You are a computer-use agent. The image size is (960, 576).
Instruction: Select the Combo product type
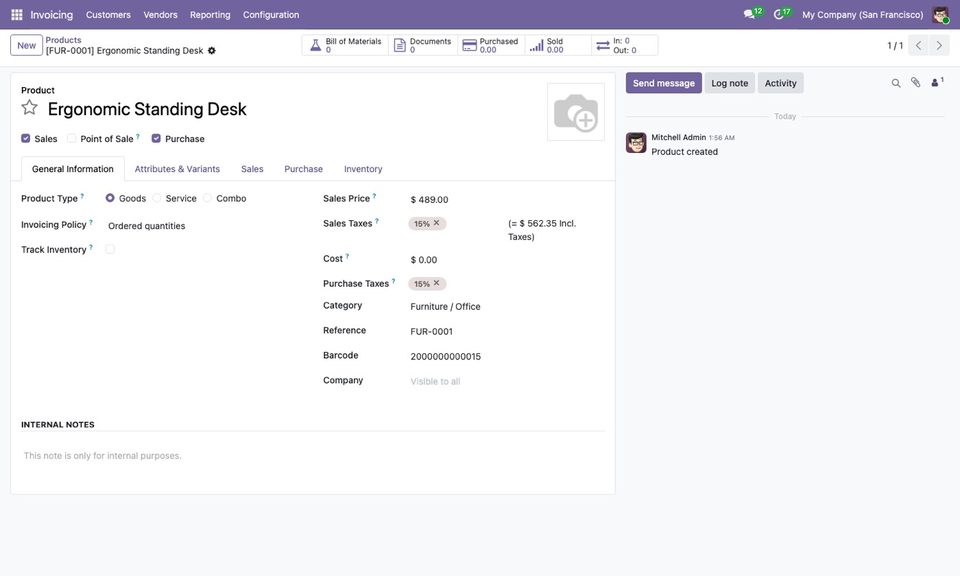[208, 198]
